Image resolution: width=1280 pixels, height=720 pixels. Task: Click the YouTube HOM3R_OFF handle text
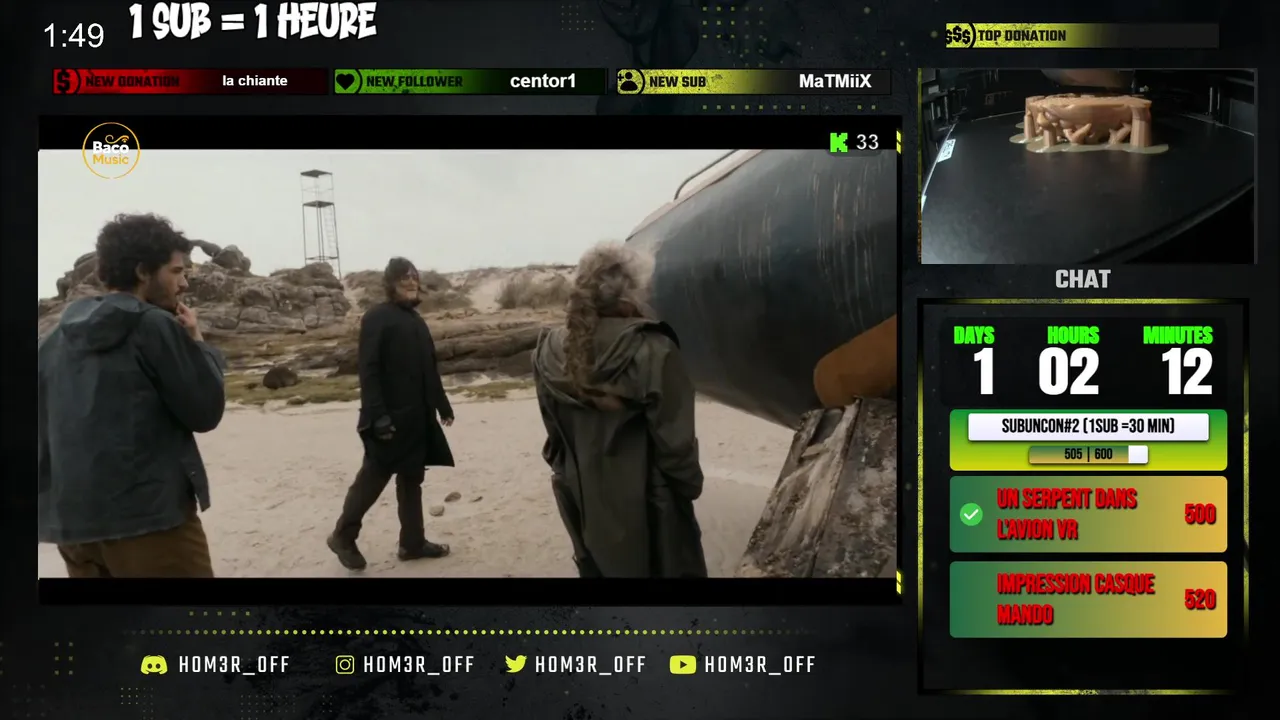[x=760, y=665]
